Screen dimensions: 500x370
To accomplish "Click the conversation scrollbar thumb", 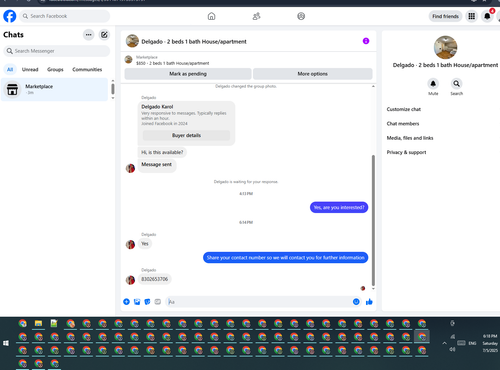I will tap(373, 220).
